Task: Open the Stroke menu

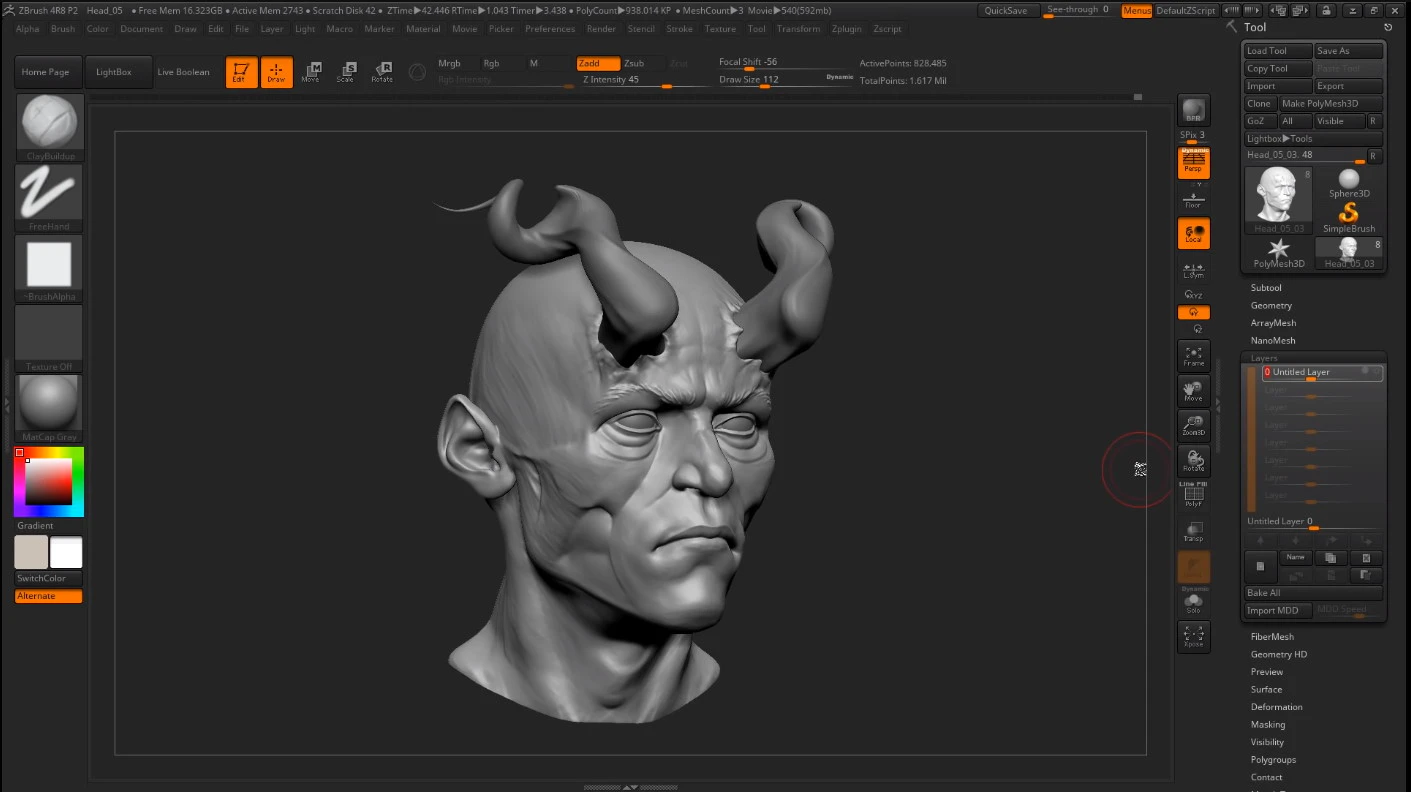Action: (680, 29)
